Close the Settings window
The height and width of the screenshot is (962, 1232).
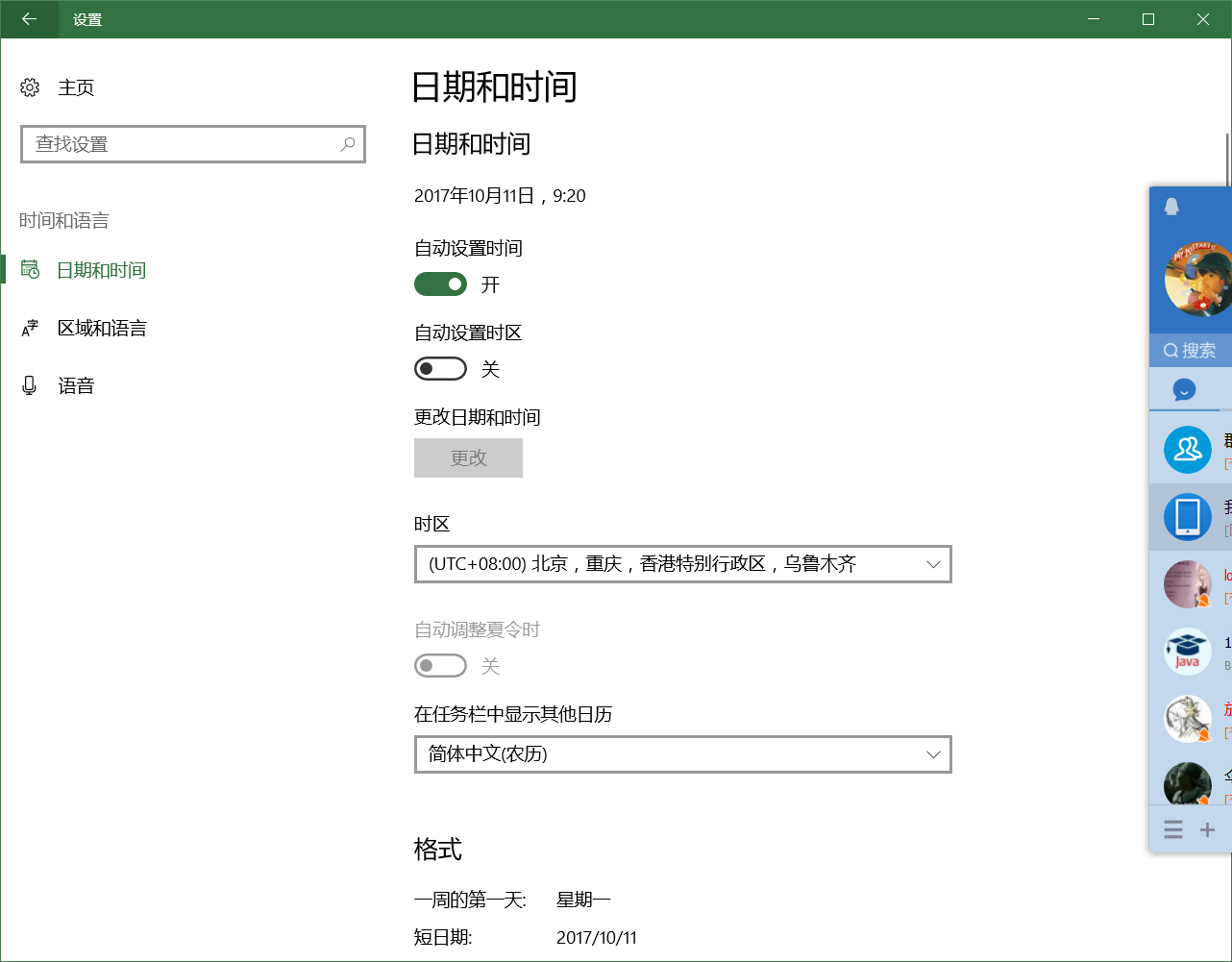(1203, 19)
